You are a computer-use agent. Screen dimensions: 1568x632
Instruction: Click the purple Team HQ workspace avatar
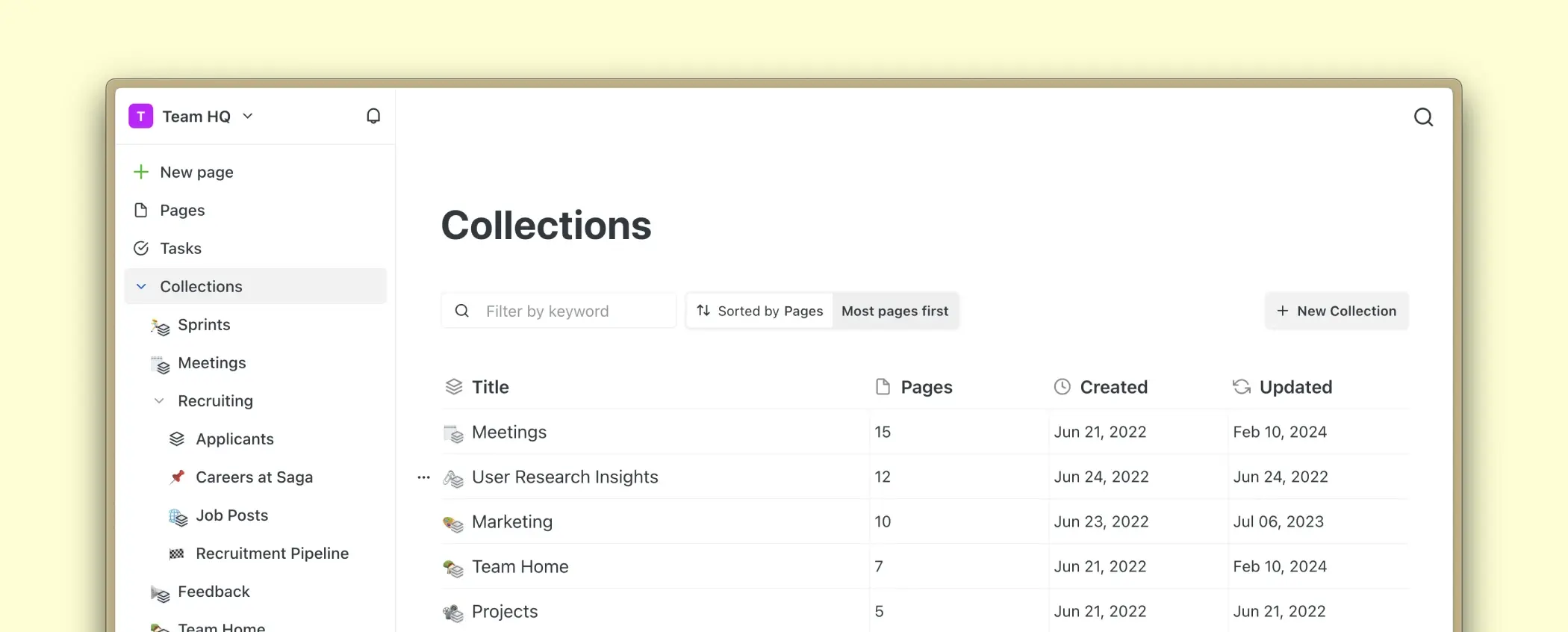[141, 117]
